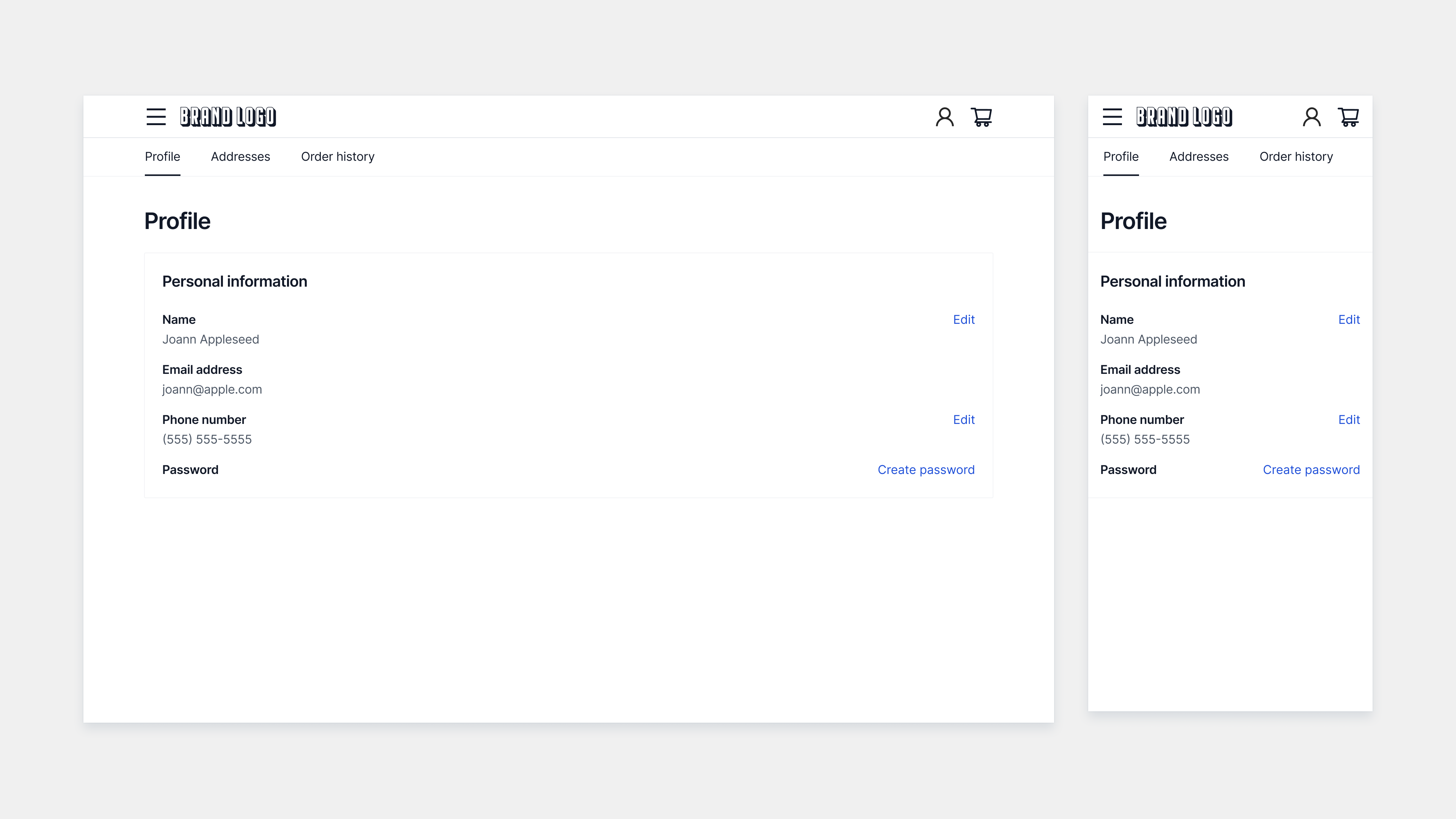Image resolution: width=1456 pixels, height=819 pixels.
Task: Open user account icon in mobile header
Action: pos(1311,117)
